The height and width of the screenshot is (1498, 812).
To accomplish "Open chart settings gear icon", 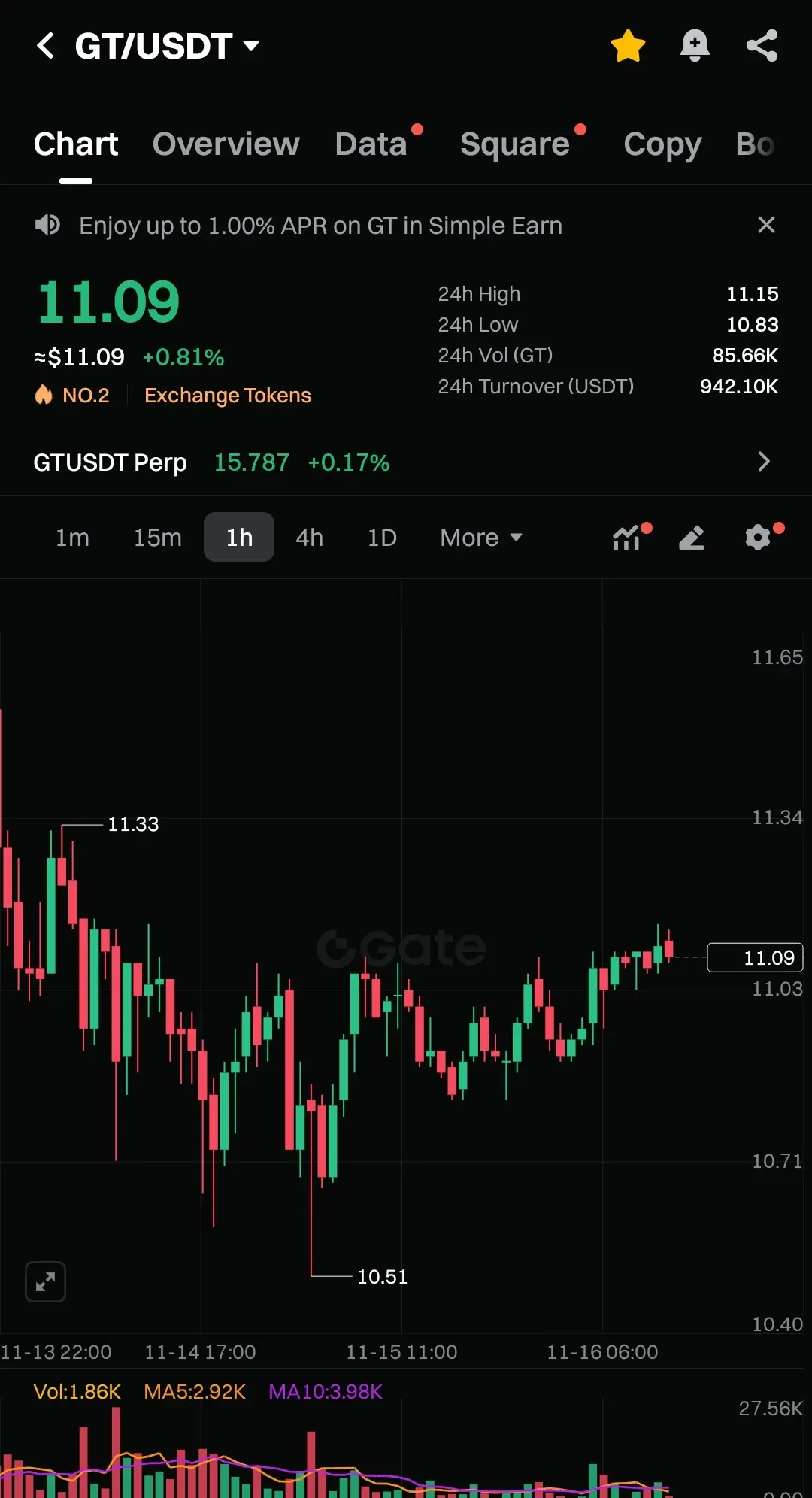I will 759,537.
